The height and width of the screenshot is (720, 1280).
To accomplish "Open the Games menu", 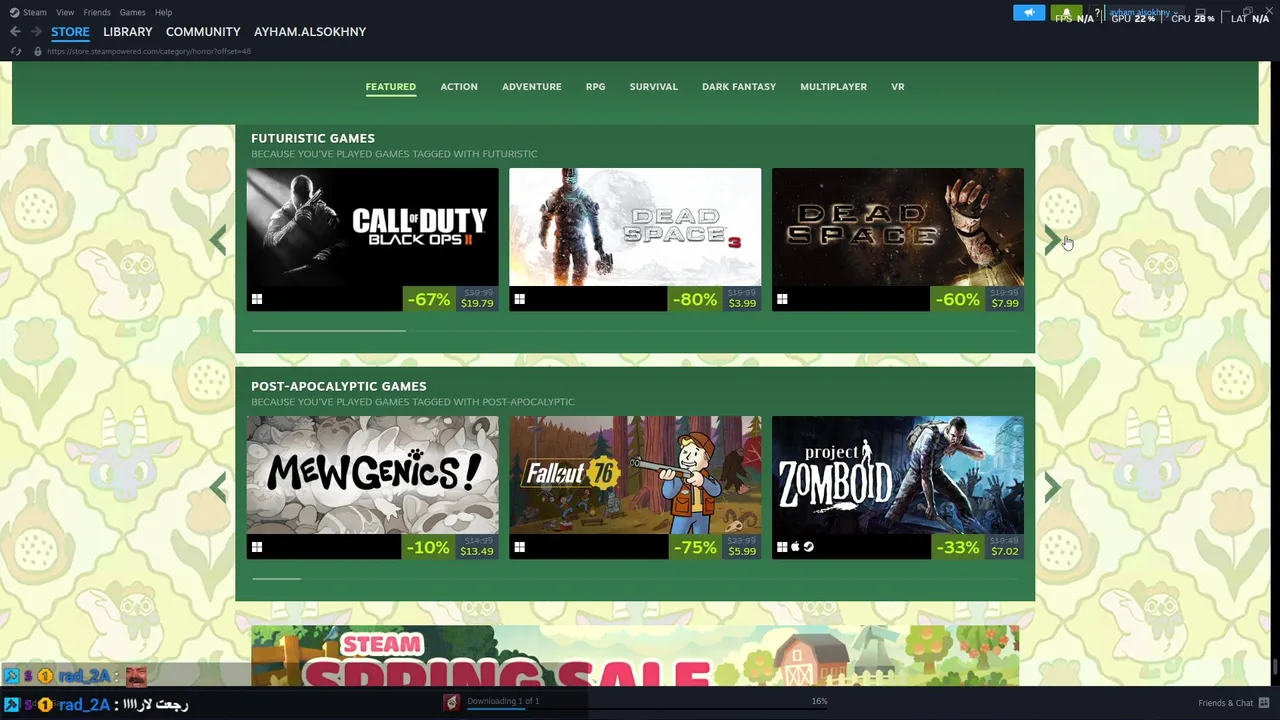I will (x=132, y=12).
